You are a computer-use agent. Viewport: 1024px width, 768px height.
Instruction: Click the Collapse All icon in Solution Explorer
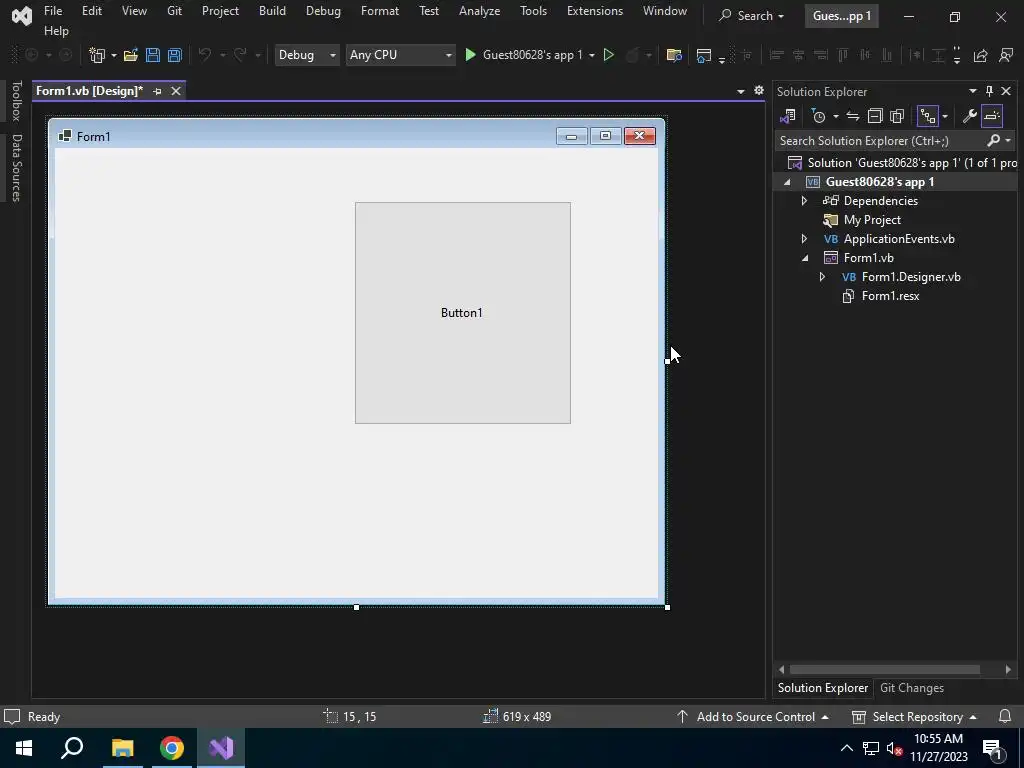click(x=875, y=116)
